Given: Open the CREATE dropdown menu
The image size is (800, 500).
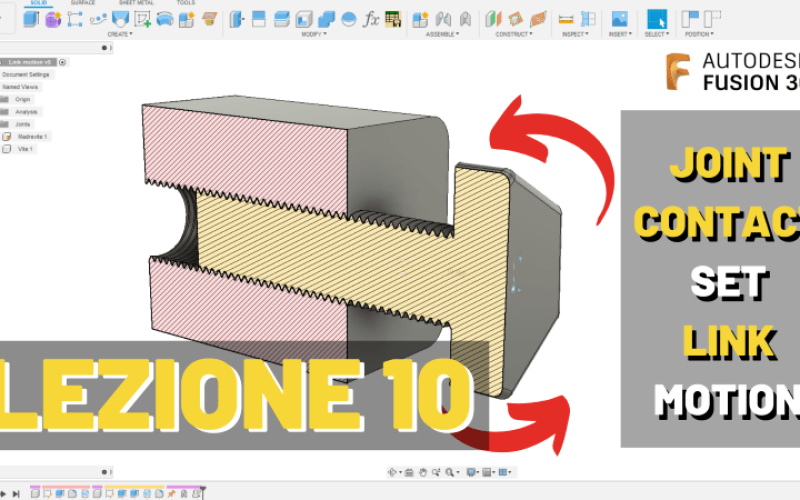Looking at the screenshot, I should (120, 34).
